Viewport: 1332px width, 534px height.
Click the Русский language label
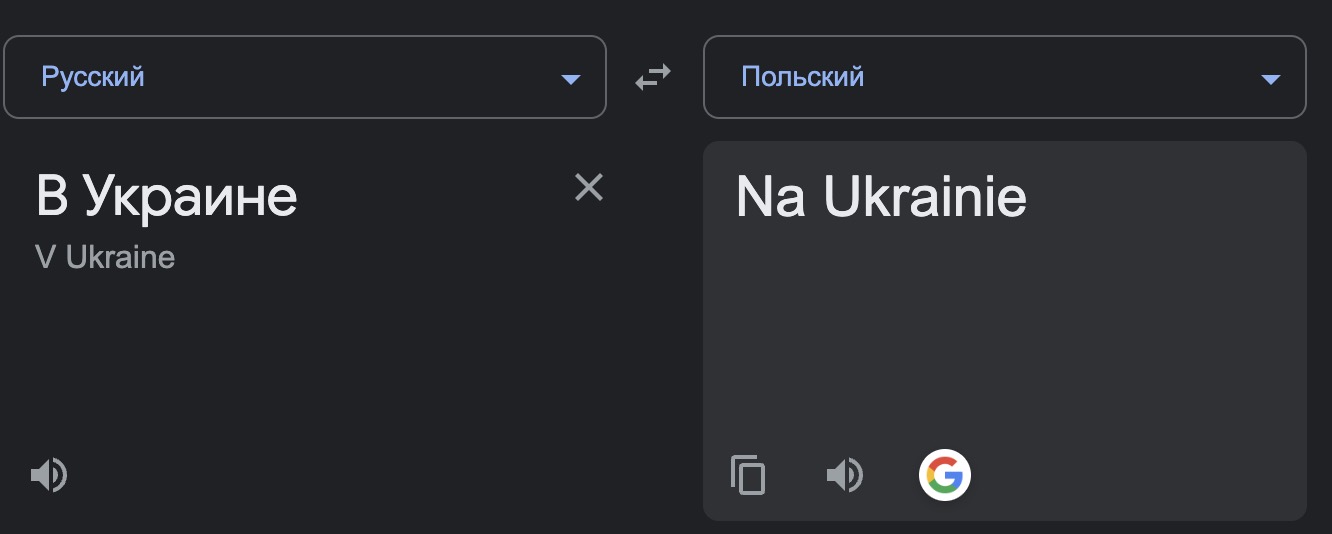click(93, 76)
